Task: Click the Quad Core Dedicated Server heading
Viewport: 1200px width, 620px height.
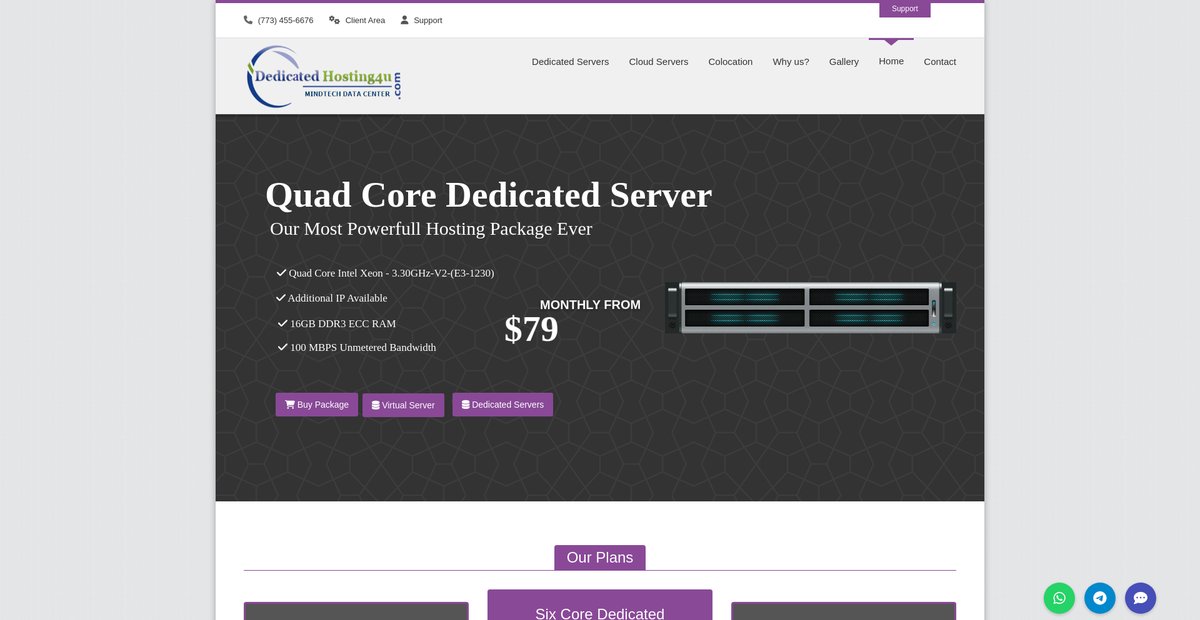Action: click(488, 194)
